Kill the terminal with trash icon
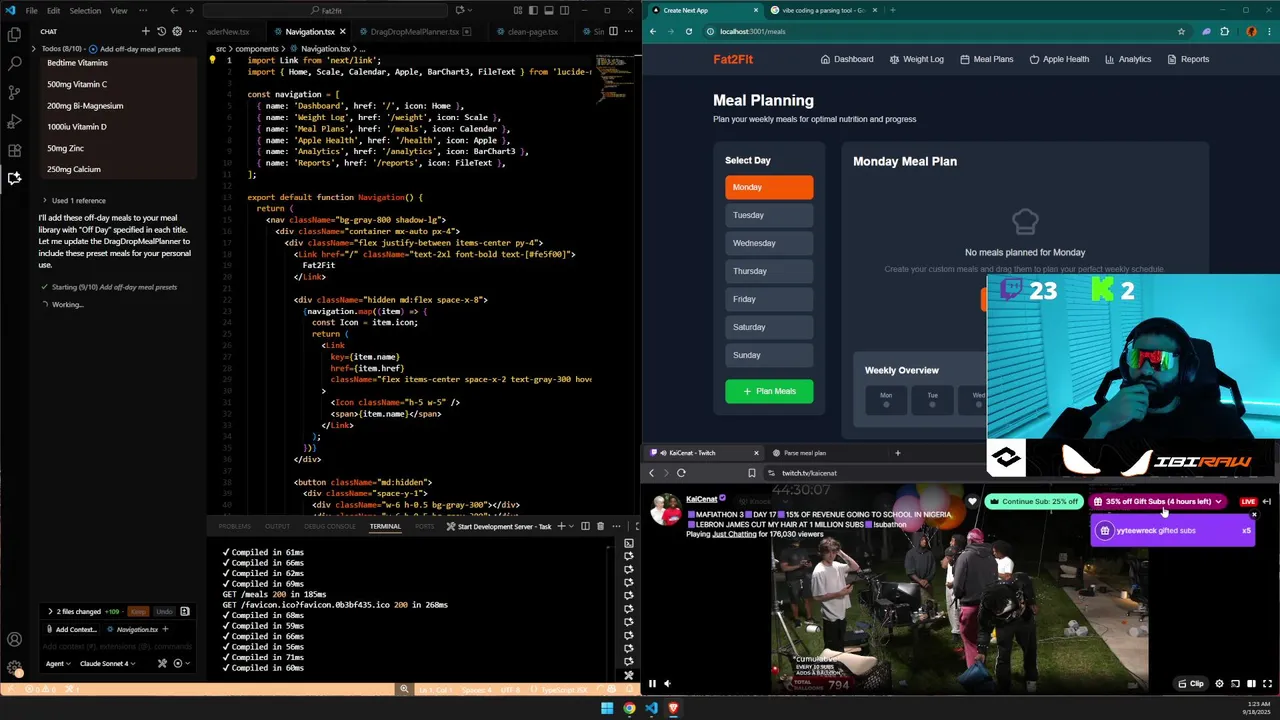Image resolution: width=1280 pixels, height=720 pixels. point(600,526)
